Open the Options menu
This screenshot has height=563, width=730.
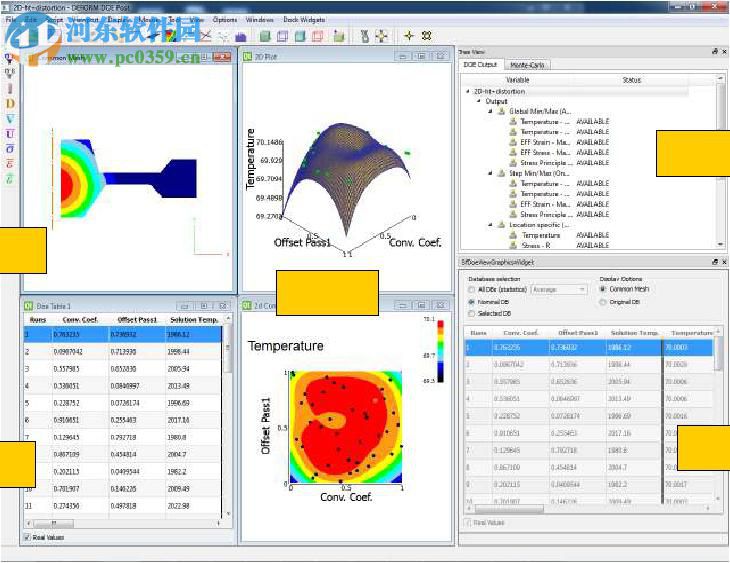pyautogui.click(x=225, y=20)
